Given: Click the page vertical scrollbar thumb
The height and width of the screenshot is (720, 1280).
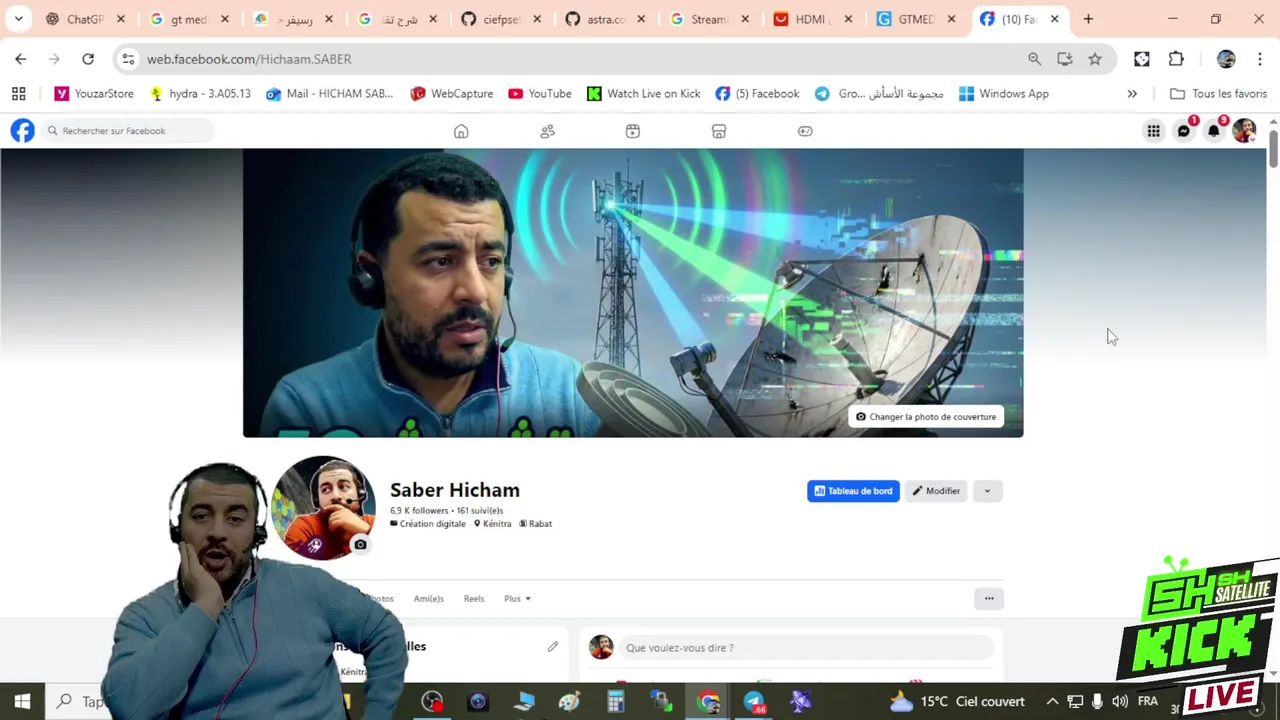Looking at the screenshot, I should 1273,147.
